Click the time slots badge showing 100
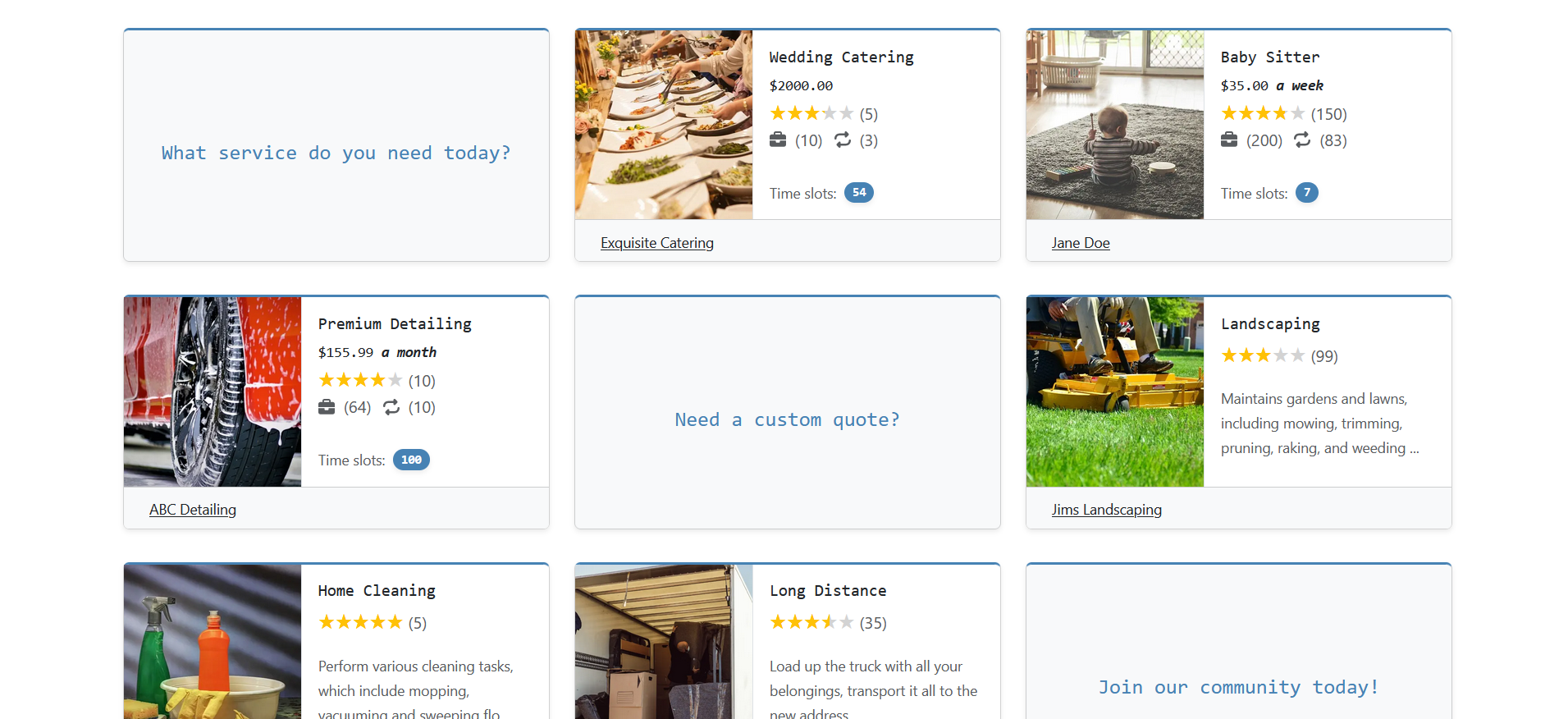 pos(410,460)
